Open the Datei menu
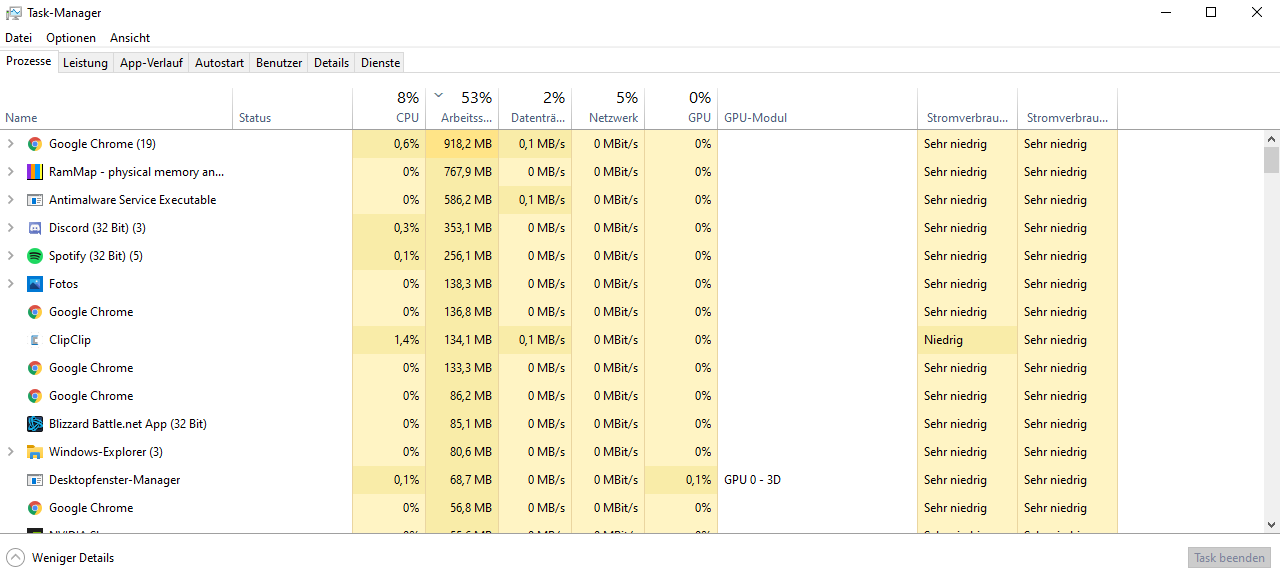Image resolution: width=1280 pixels, height=582 pixels. 18,38
